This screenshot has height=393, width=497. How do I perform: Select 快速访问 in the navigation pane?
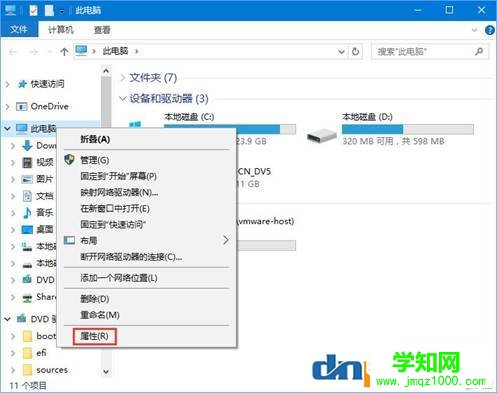click(47, 84)
